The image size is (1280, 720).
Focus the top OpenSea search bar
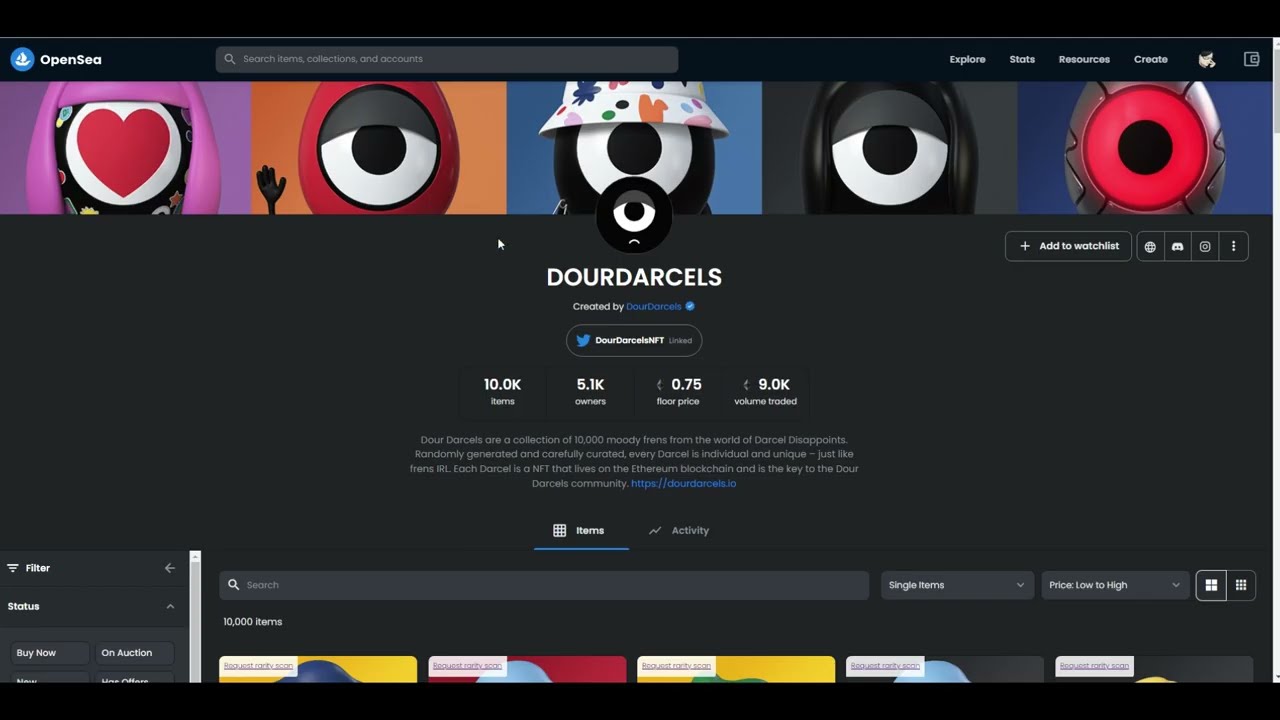coord(447,59)
